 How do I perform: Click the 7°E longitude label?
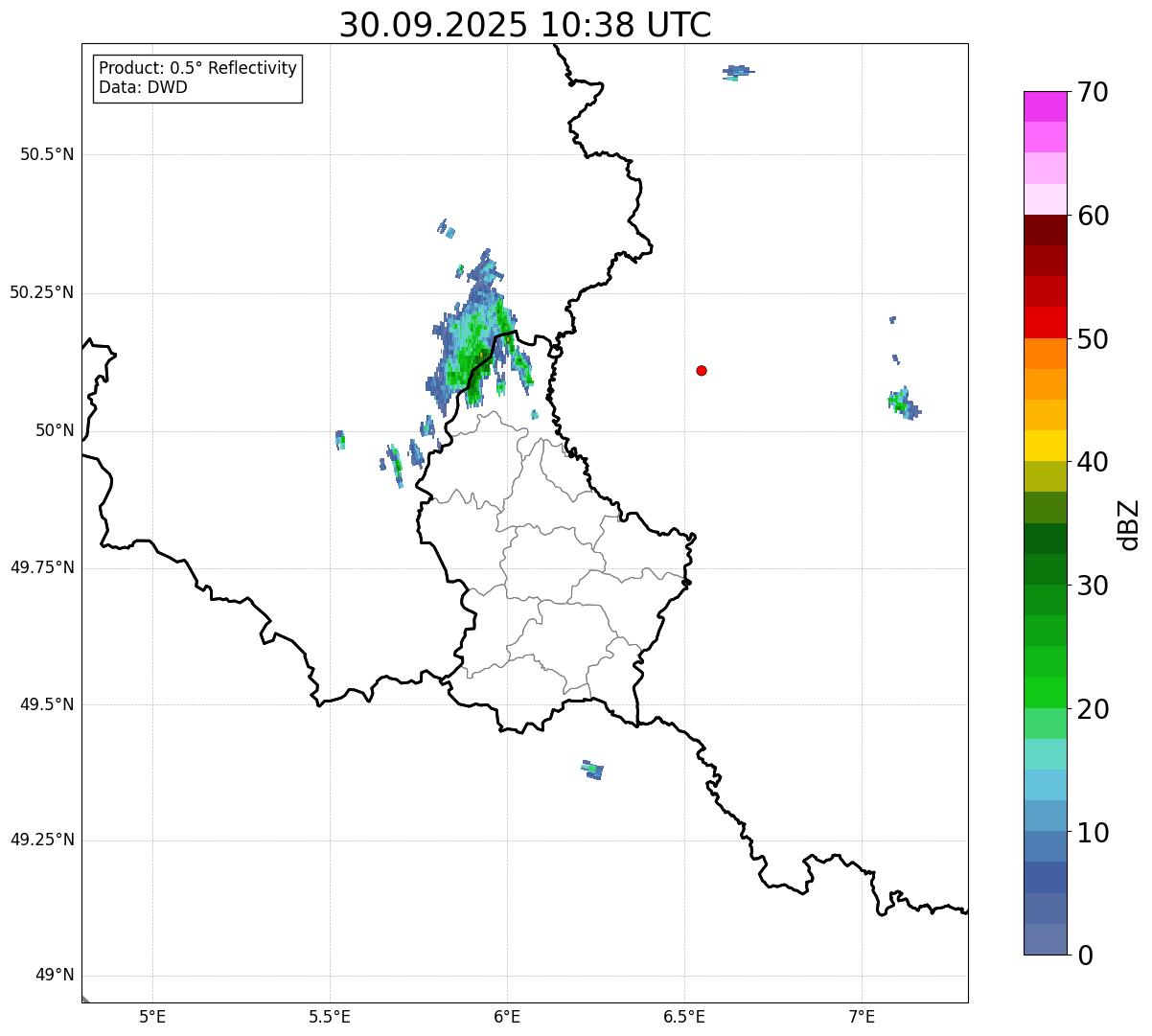point(862,1016)
